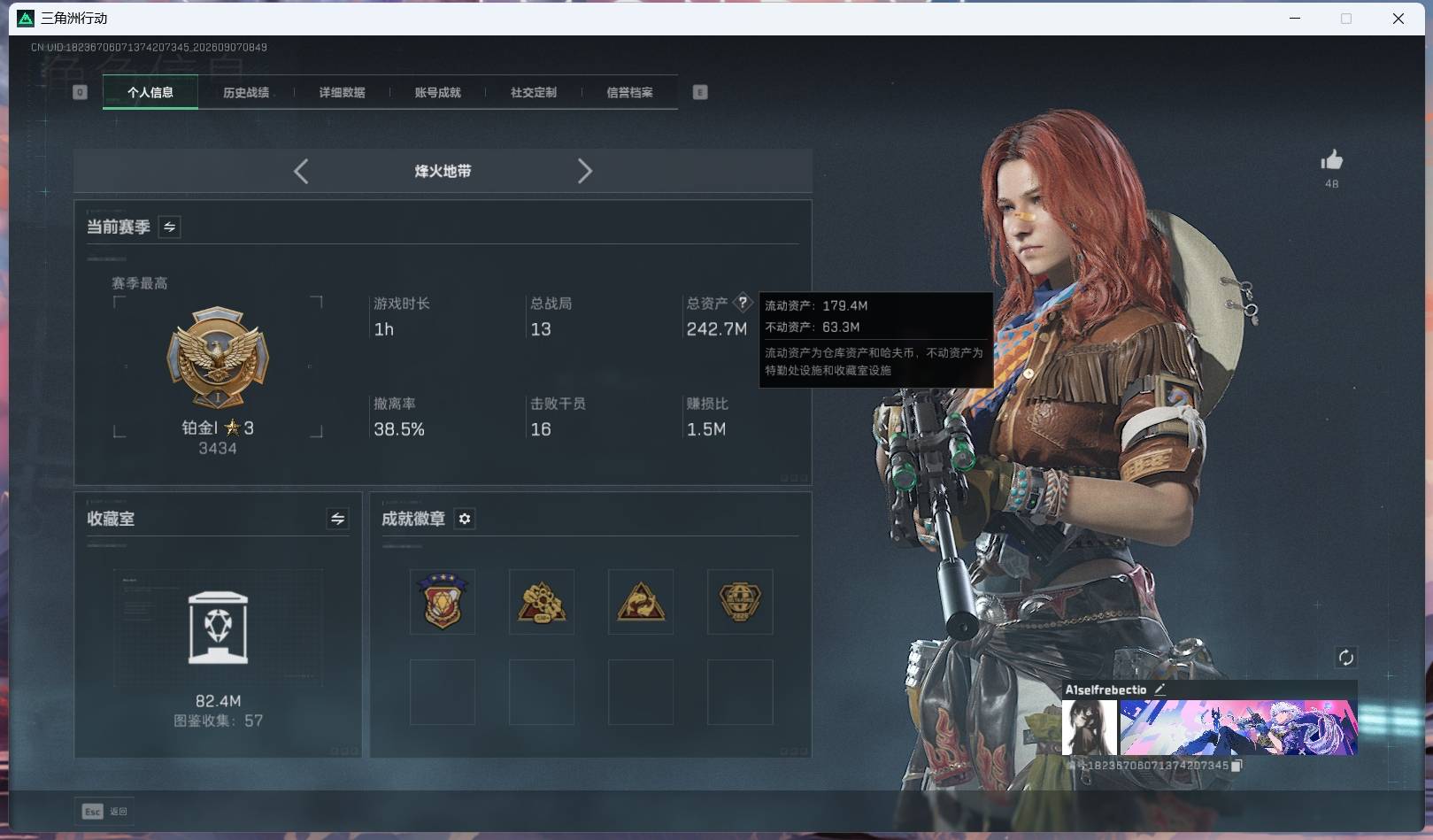Copy the player UID under the banner
This screenshot has width=1433, height=840.
(1237, 766)
